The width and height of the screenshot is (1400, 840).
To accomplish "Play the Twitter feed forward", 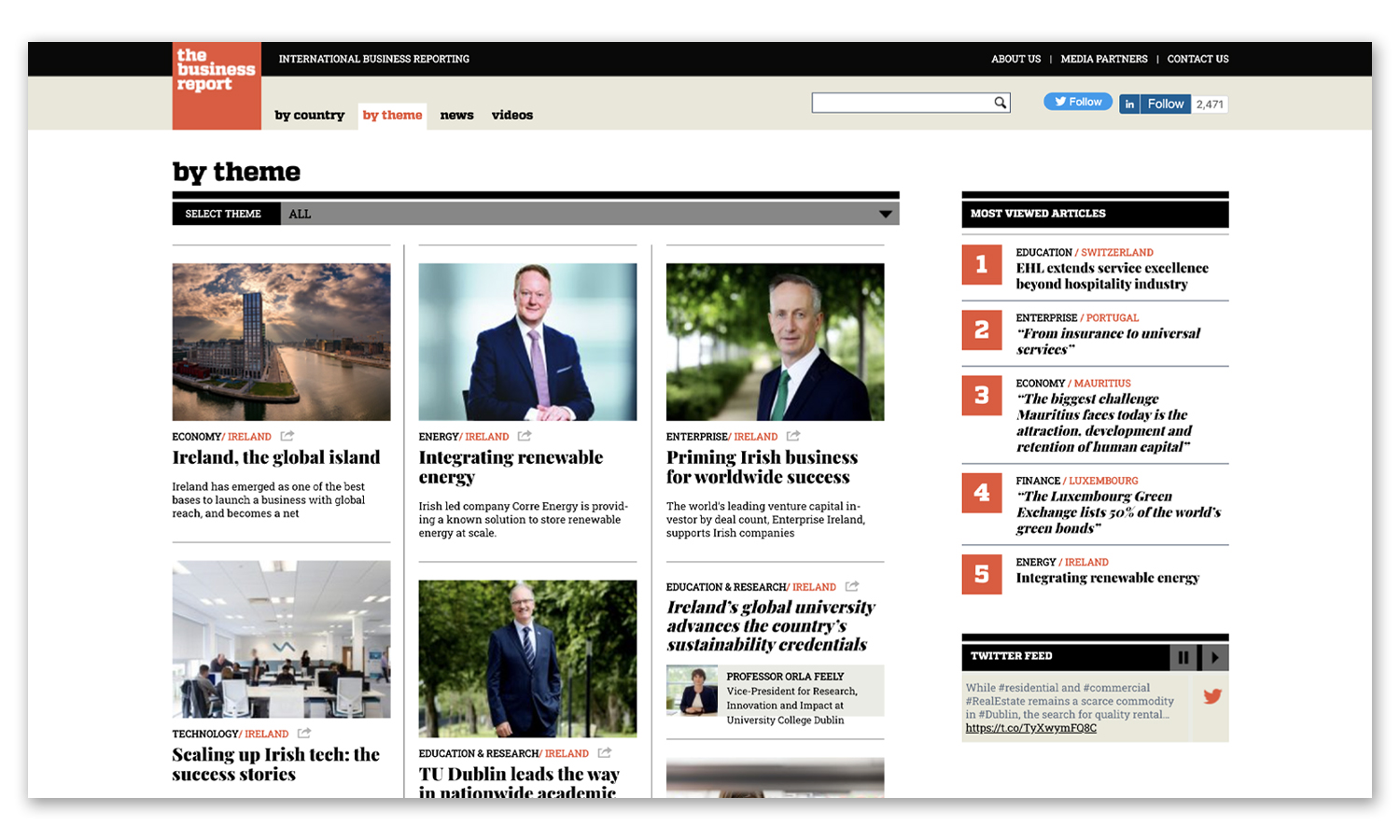I will coord(1214,657).
